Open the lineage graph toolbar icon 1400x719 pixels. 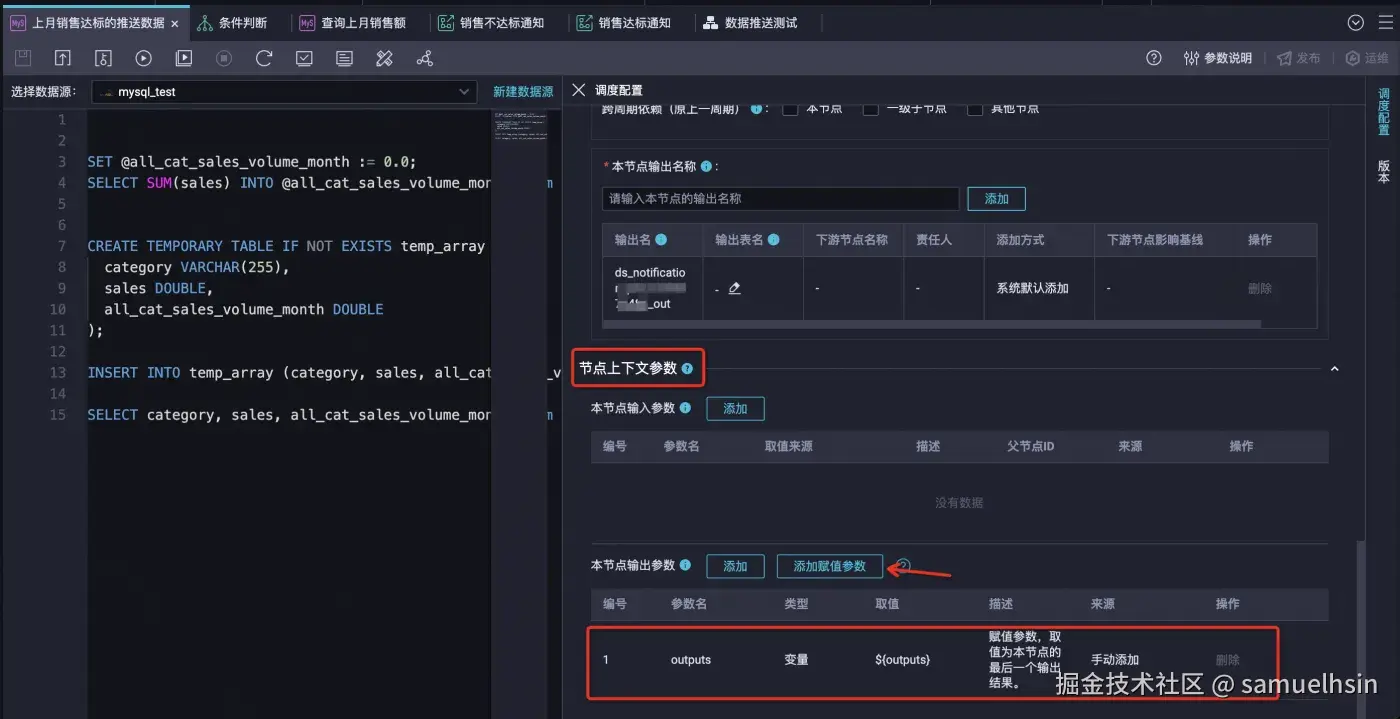(425, 58)
